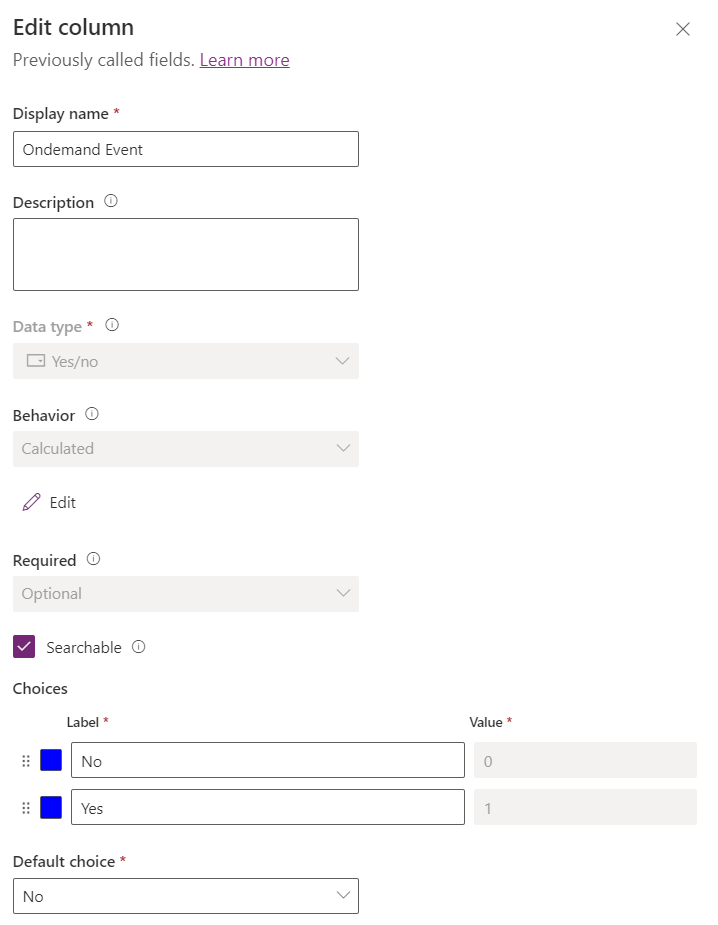
Task: Click the Searchable info icon
Action: (x=140, y=646)
